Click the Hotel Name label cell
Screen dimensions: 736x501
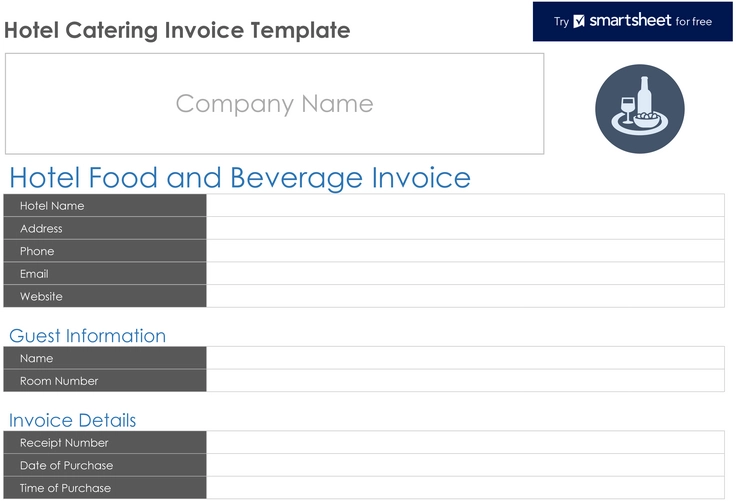(x=105, y=206)
